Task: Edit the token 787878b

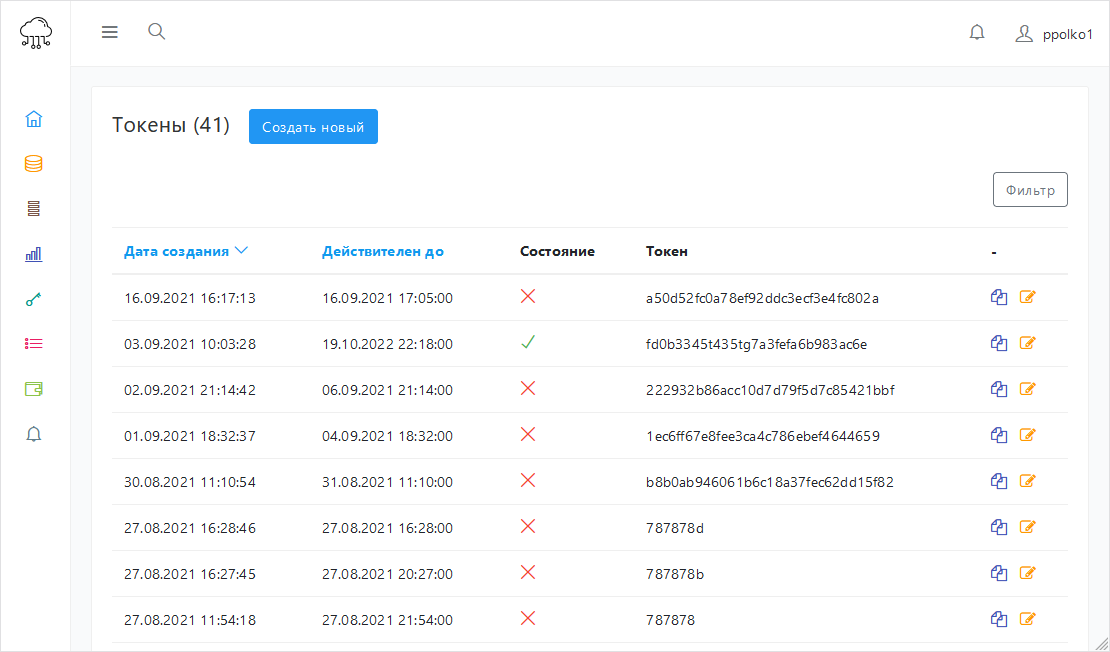Action: 1027,573
